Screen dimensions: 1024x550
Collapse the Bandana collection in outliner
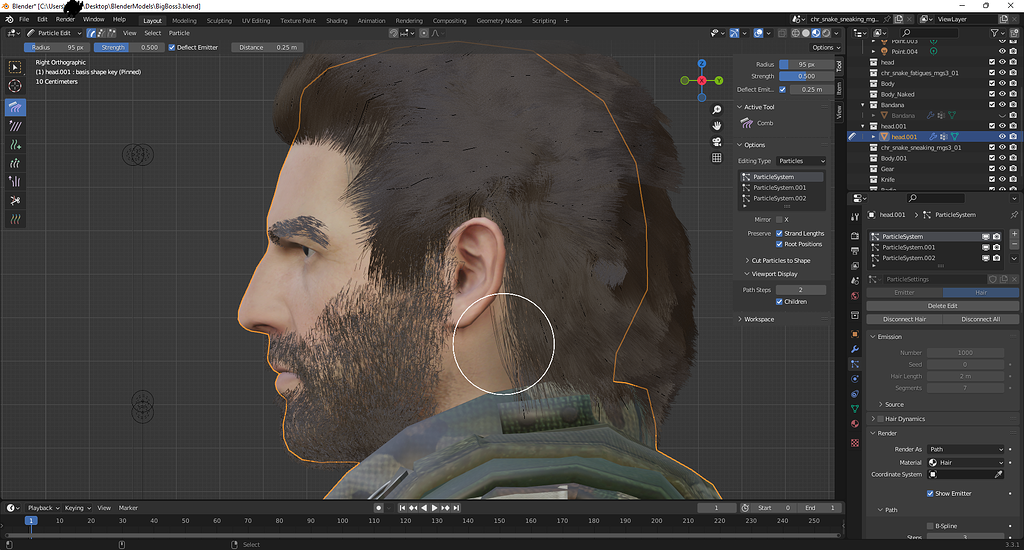(x=863, y=105)
